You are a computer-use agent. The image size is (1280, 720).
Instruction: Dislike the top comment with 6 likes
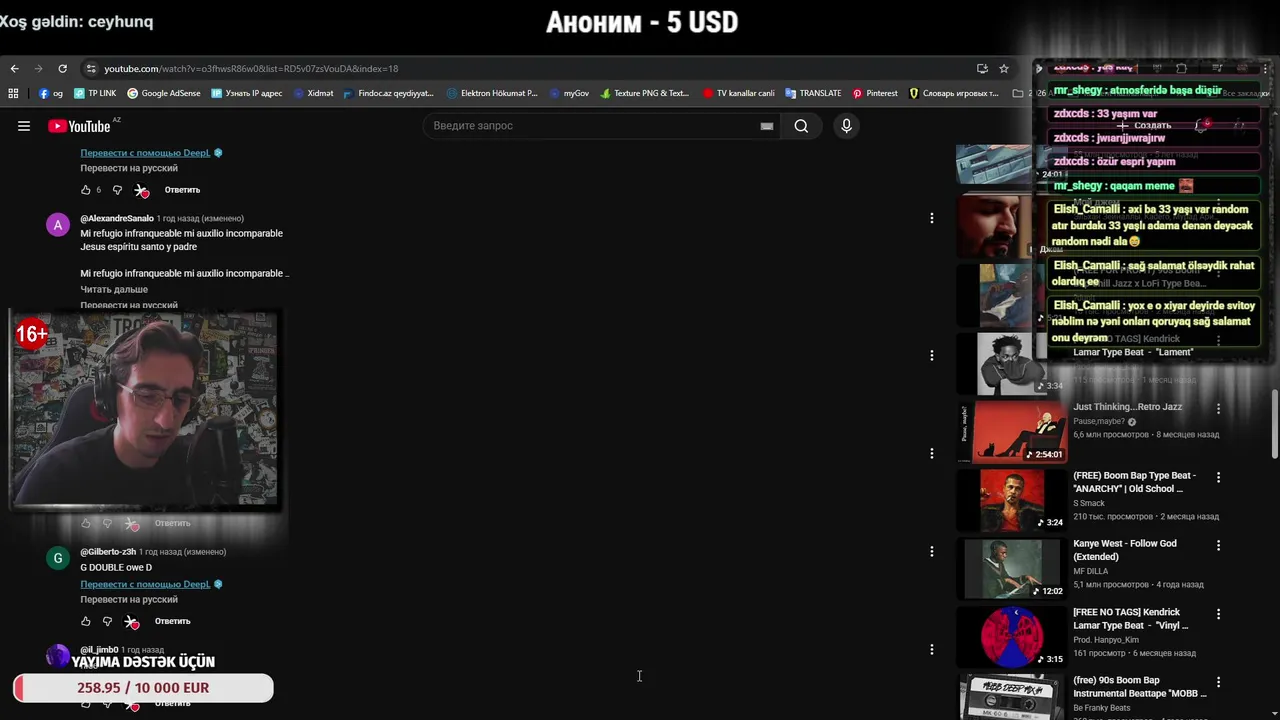[117, 190]
